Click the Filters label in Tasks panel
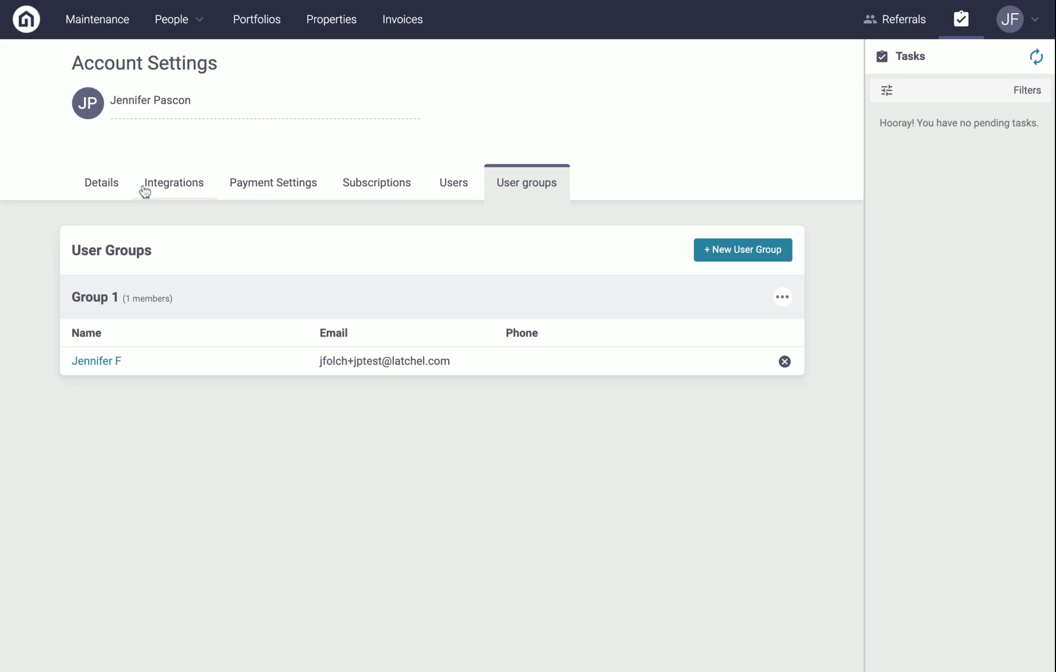 pos(1026,90)
